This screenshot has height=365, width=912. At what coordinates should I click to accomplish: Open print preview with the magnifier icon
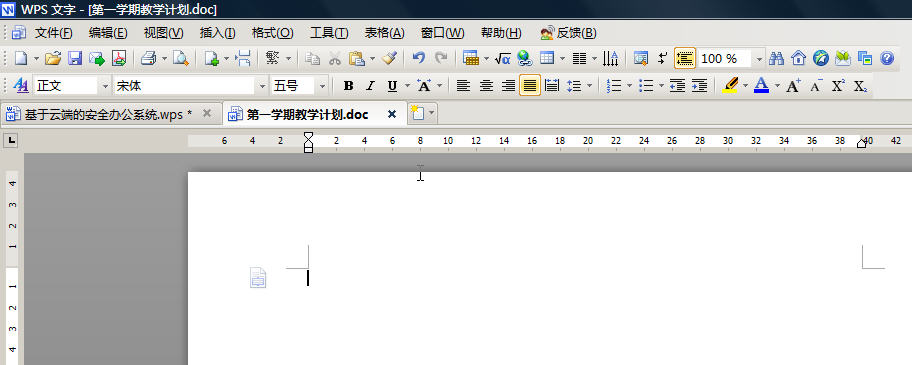coord(181,58)
